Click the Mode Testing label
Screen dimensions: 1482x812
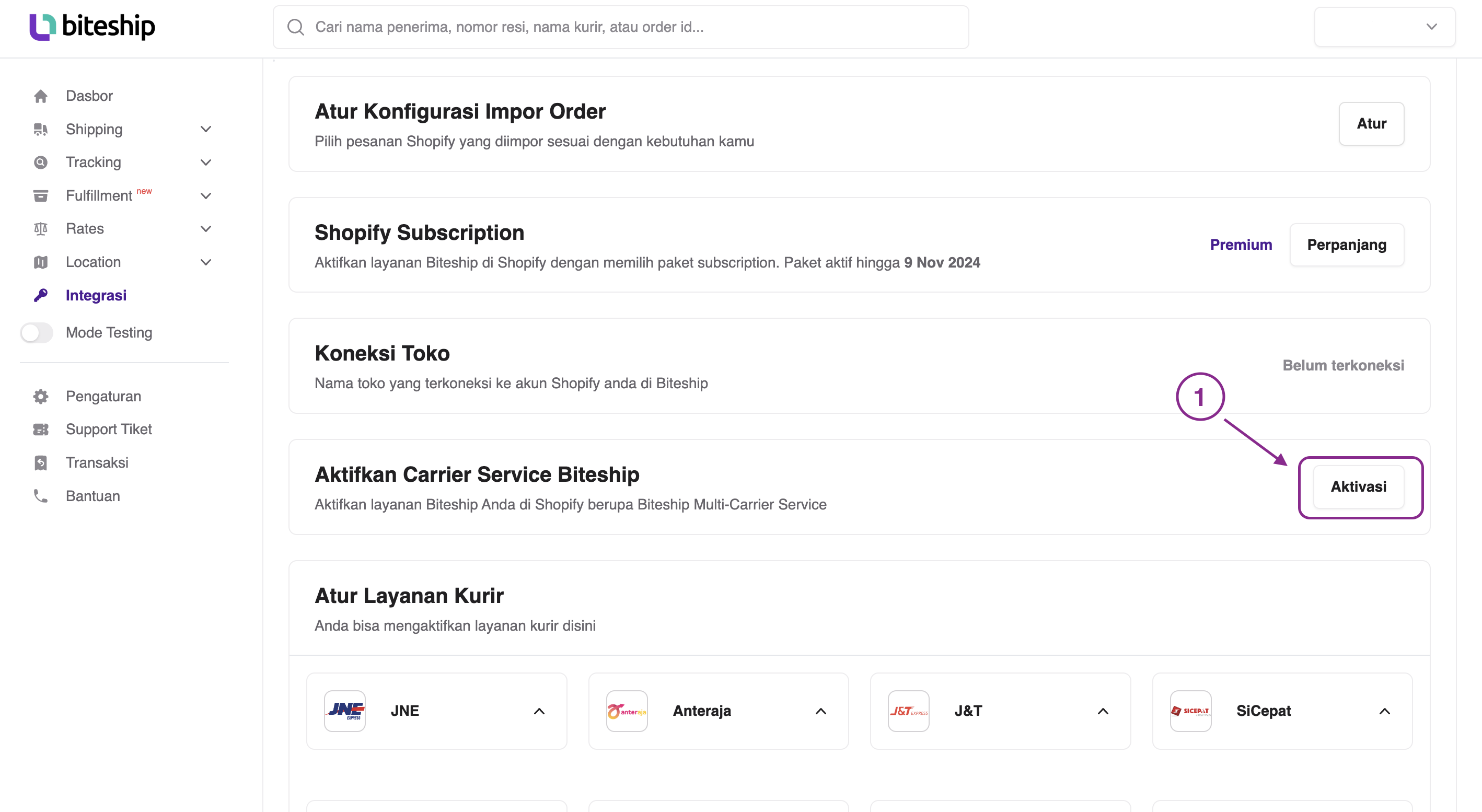[109, 332]
